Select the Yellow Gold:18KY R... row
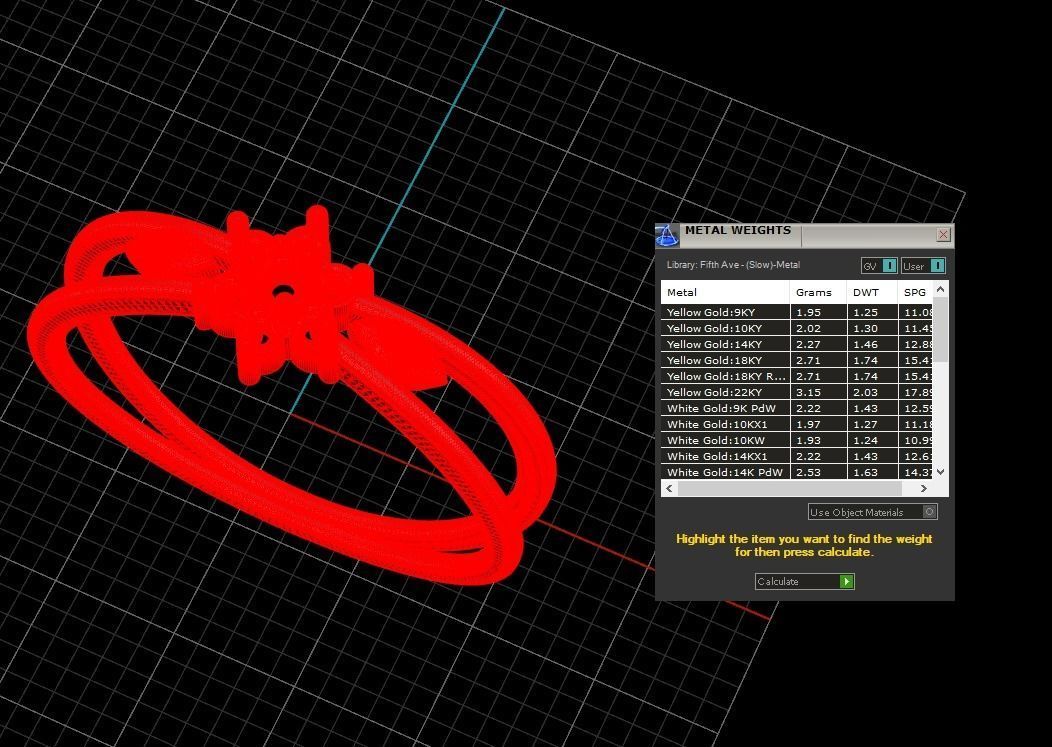This screenshot has width=1052, height=747. click(x=796, y=377)
